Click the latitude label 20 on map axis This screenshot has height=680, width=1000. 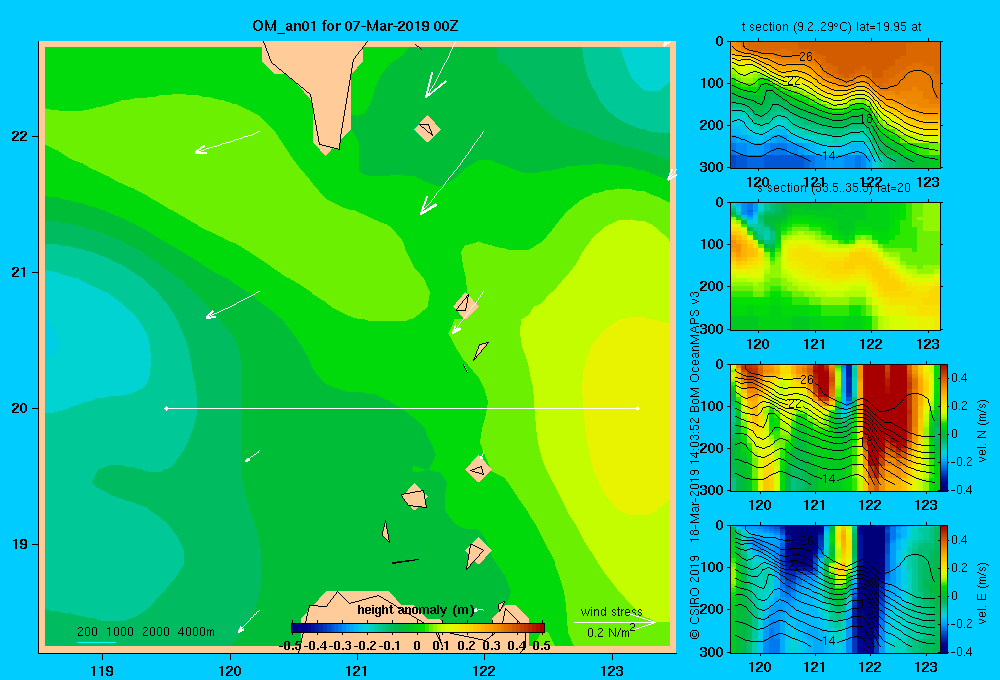[x=20, y=408]
